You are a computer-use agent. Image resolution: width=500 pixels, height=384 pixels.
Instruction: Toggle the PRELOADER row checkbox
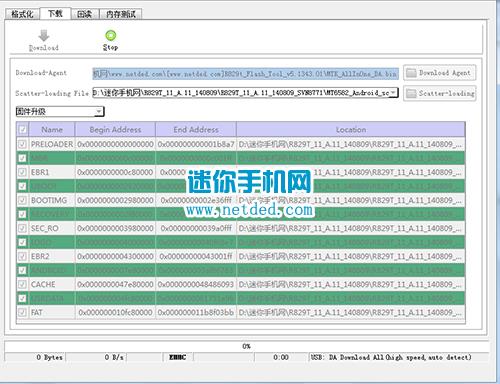(x=22, y=144)
